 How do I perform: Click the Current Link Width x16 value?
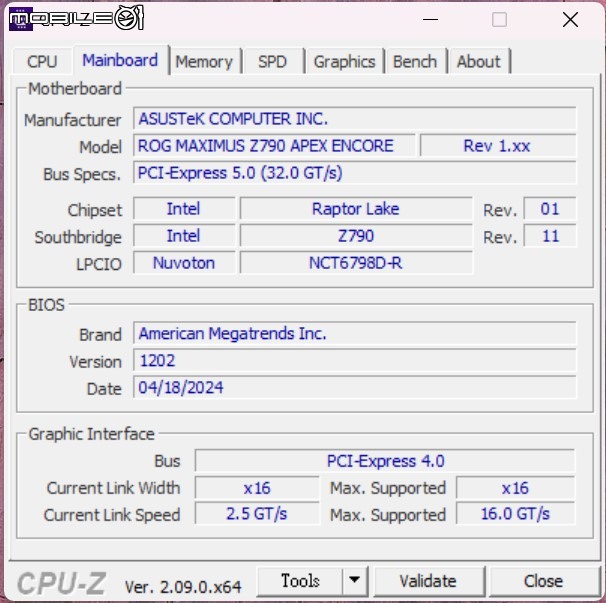tap(257, 488)
